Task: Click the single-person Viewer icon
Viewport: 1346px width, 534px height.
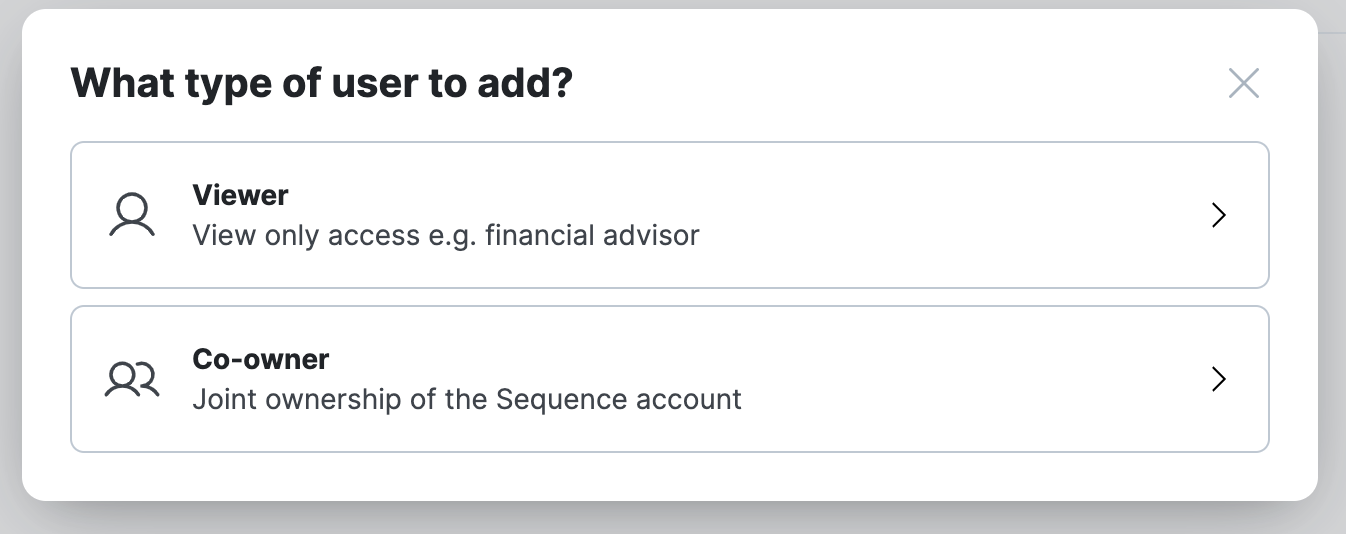Action: point(132,215)
